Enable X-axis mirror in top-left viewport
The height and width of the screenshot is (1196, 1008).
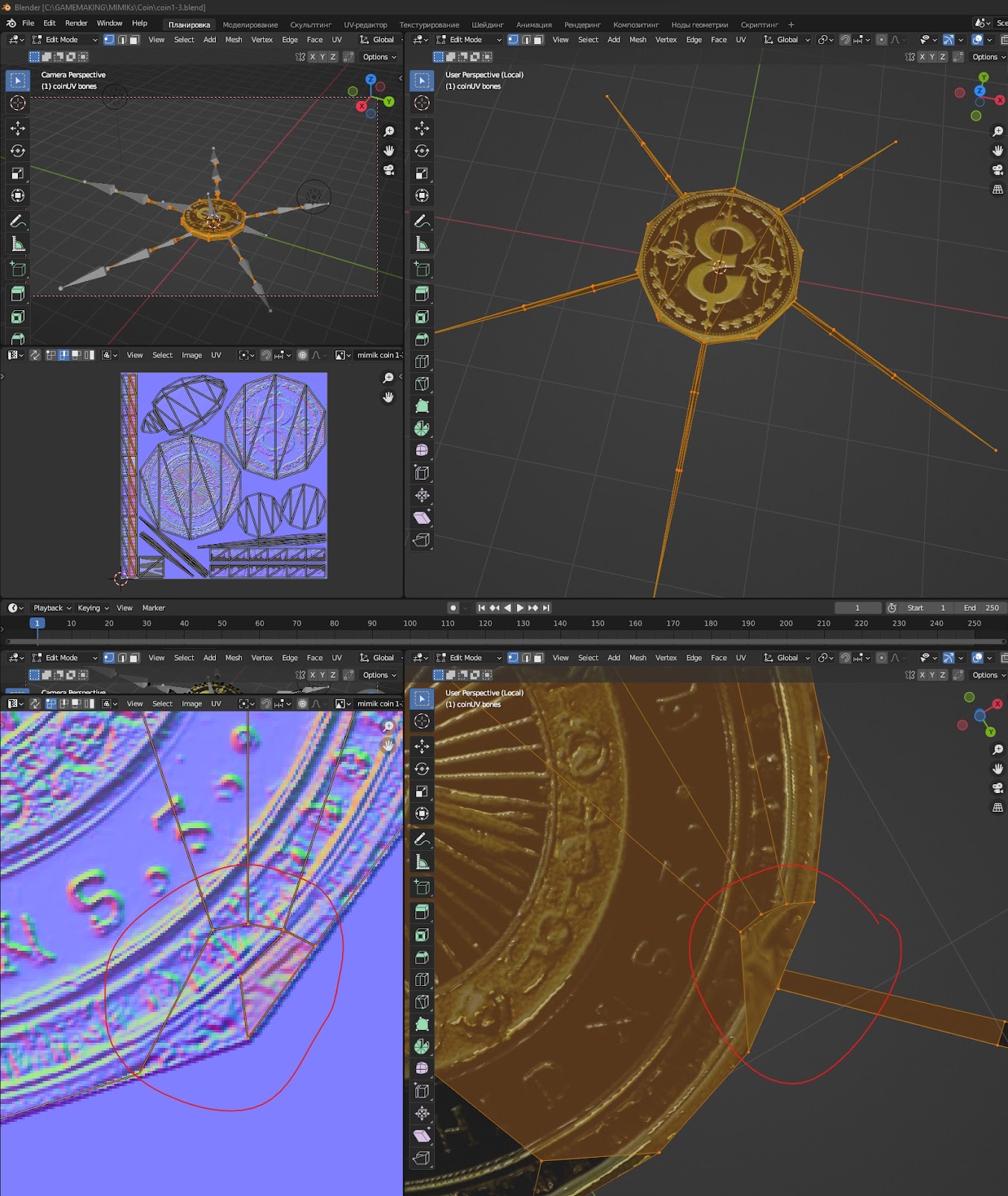click(x=312, y=57)
